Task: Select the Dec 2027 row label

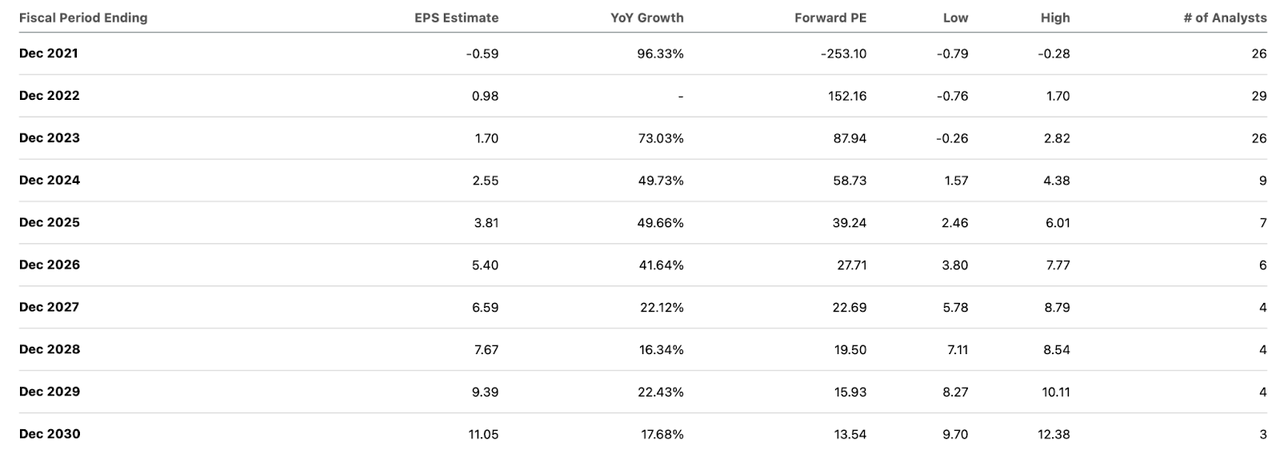Action: tap(49, 307)
